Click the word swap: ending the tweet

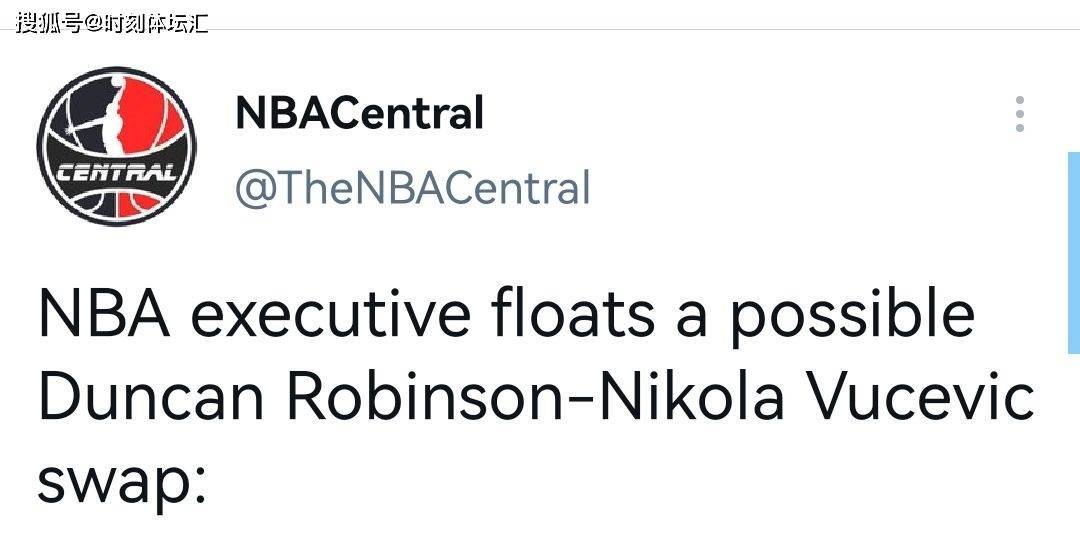[122, 482]
